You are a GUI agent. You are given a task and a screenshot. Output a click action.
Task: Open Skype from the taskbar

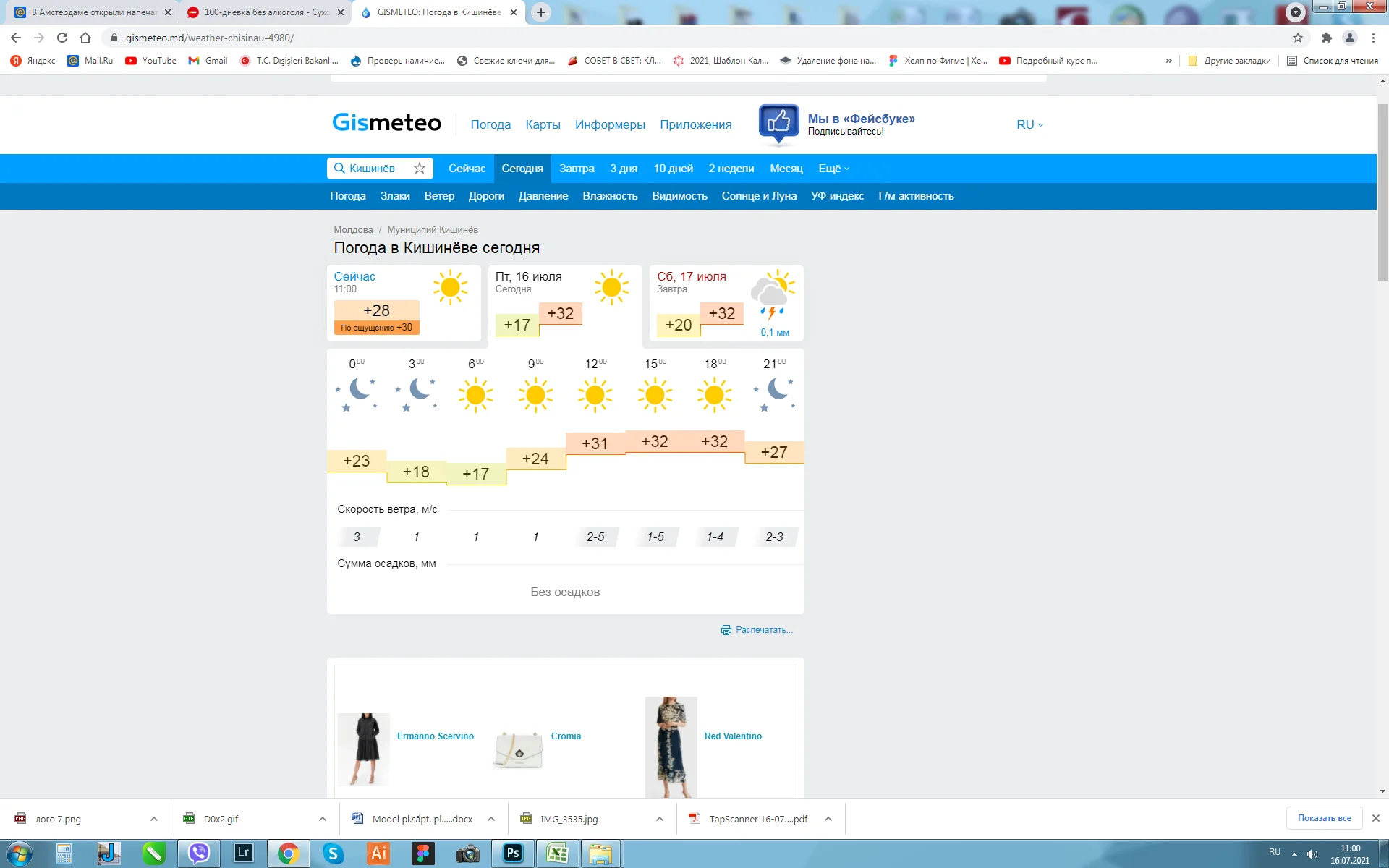334,854
